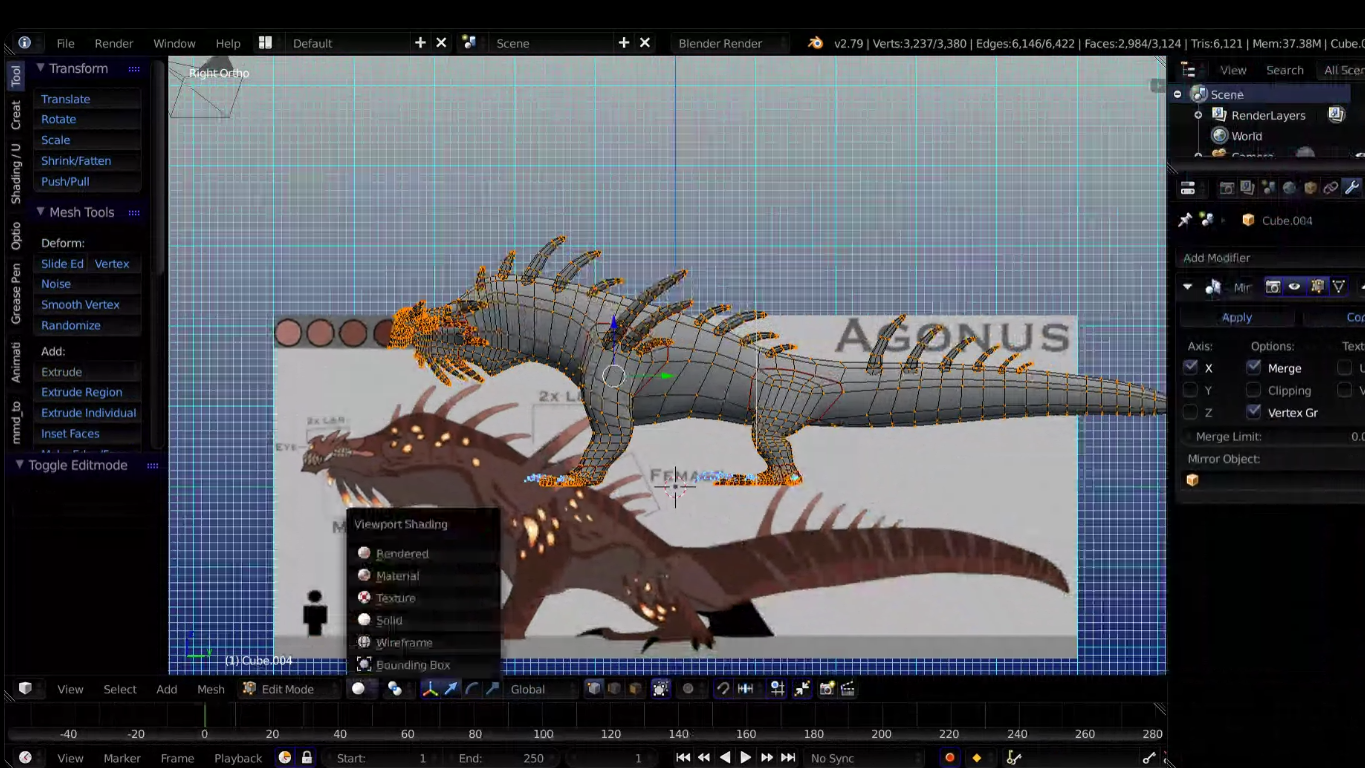This screenshot has width=1365, height=768.
Task: Click the End frame field showing 250
Action: [x=501, y=758]
